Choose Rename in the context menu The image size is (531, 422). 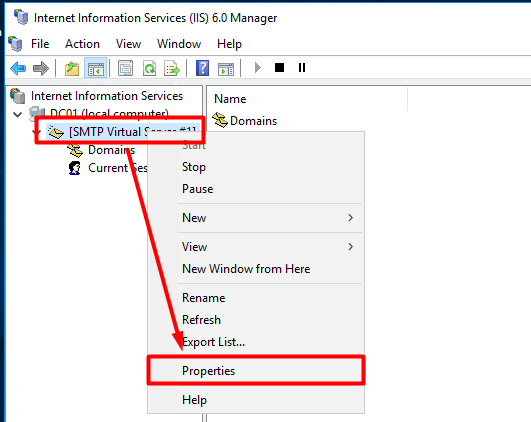[256, 298]
